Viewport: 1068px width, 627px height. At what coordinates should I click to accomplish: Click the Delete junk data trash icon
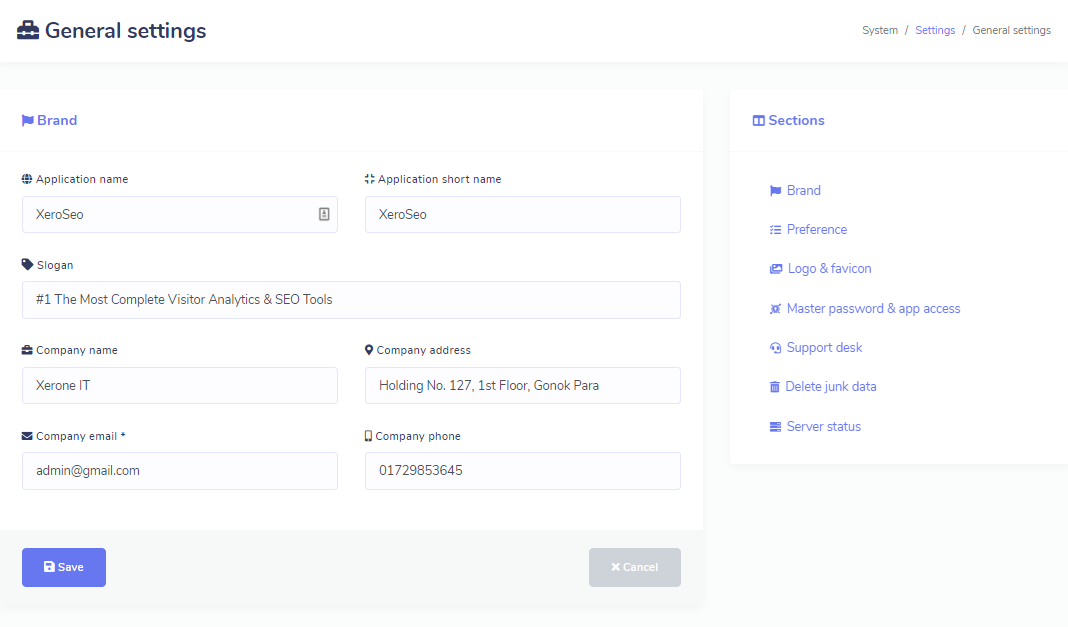(x=775, y=387)
